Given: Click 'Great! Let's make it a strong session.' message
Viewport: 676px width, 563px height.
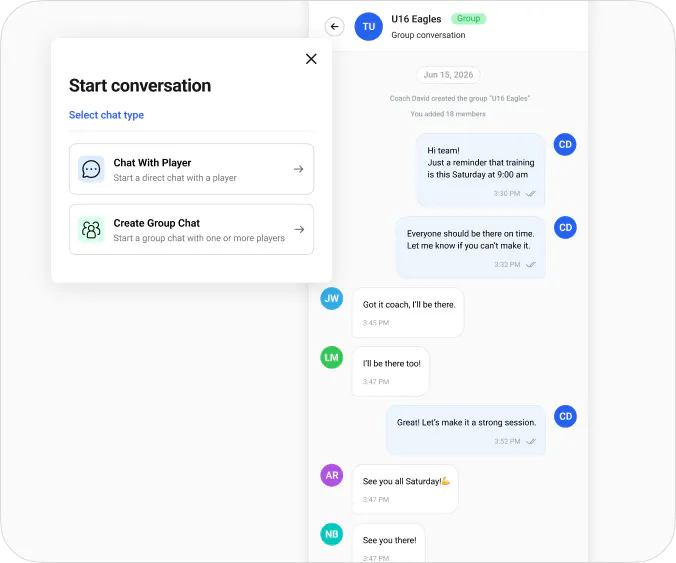Looking at the screenshot, I should 466,430.
